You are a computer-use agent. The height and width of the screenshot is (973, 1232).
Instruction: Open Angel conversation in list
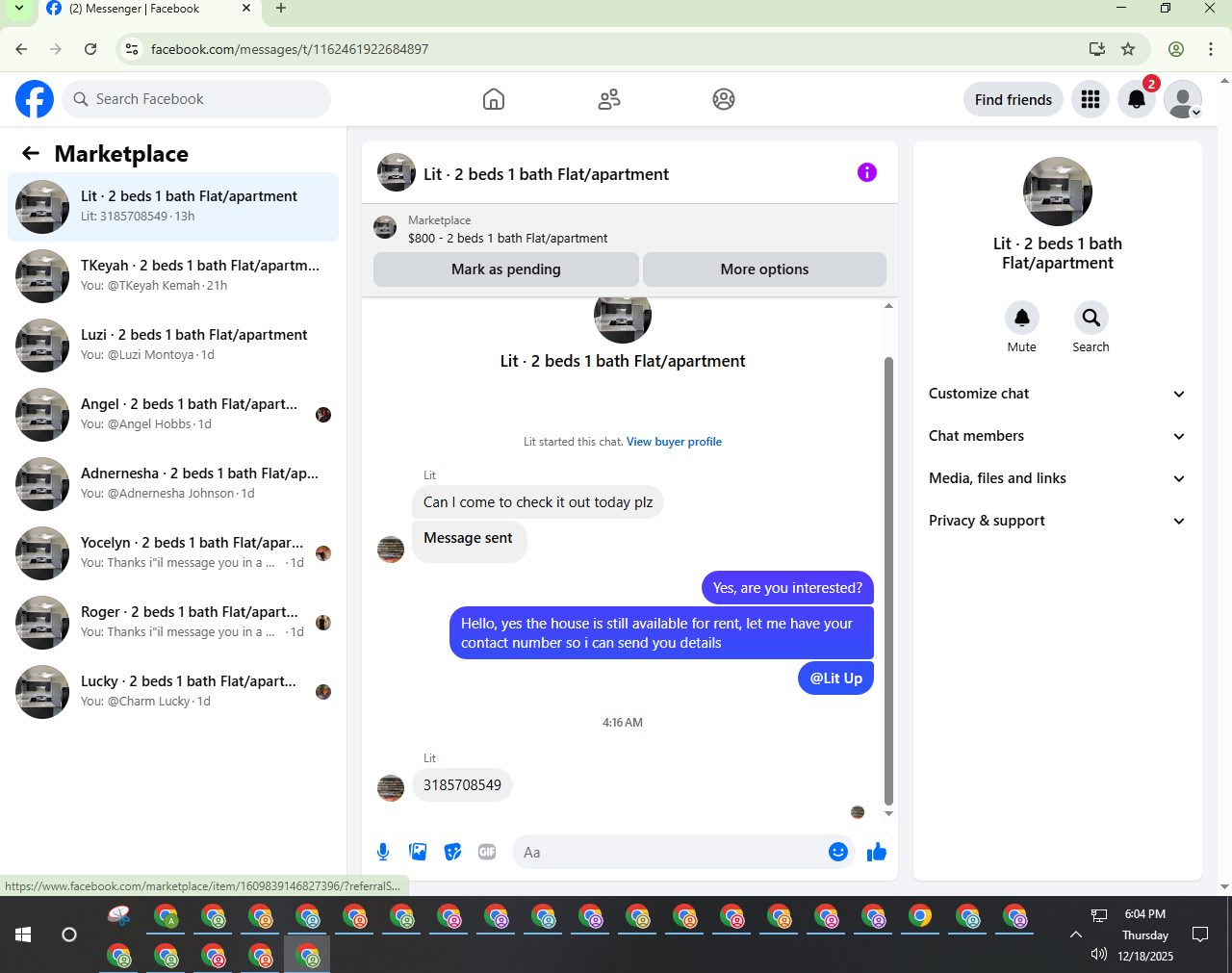pos(173,415)
